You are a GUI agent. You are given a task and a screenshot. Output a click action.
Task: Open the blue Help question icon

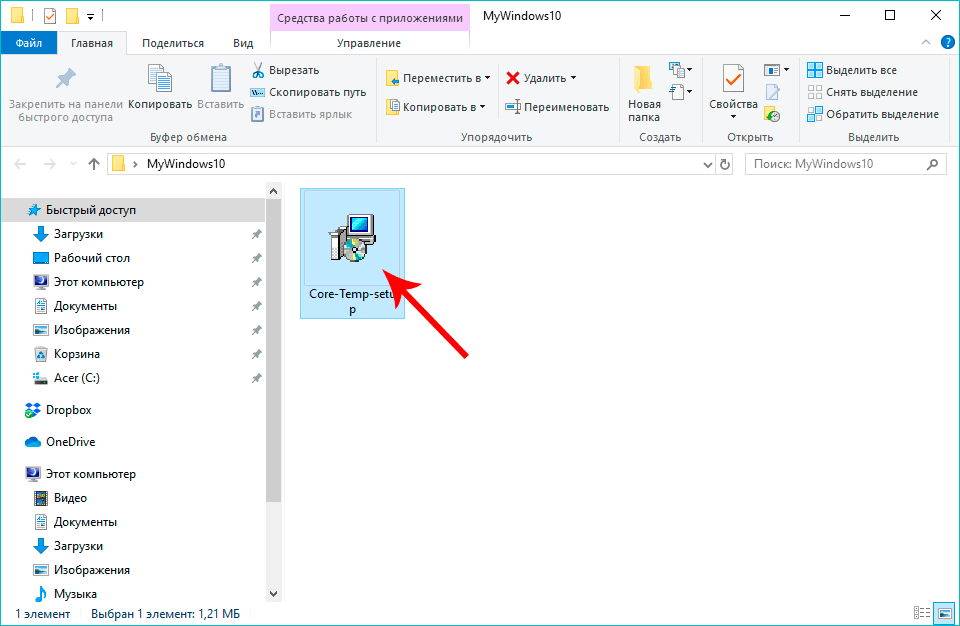(x=947, y=42)
